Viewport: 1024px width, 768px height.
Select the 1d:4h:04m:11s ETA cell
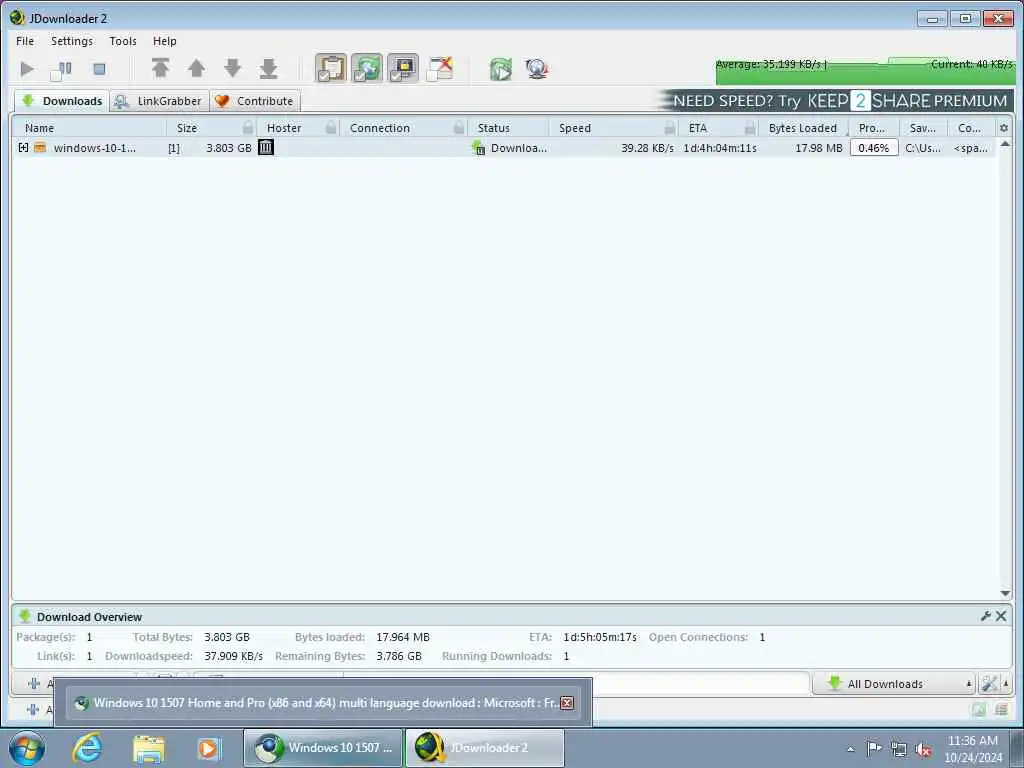(720, 148)
